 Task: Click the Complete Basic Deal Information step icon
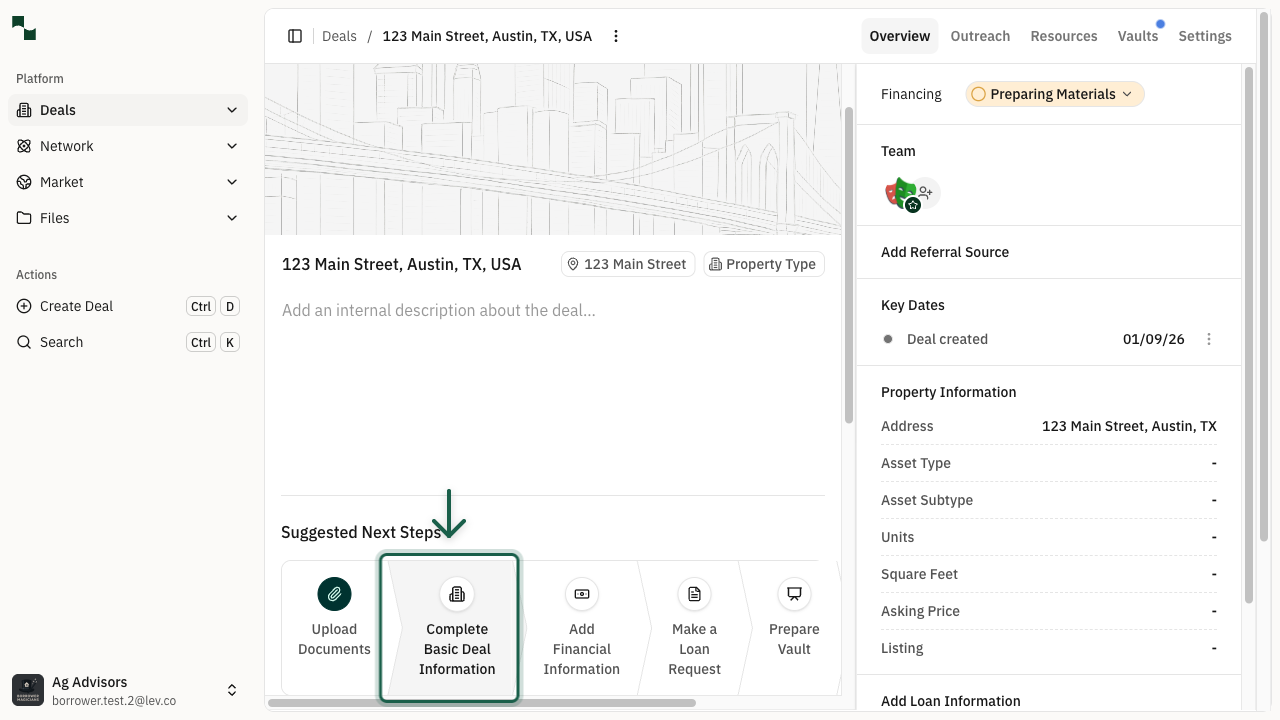pos(457,594)
